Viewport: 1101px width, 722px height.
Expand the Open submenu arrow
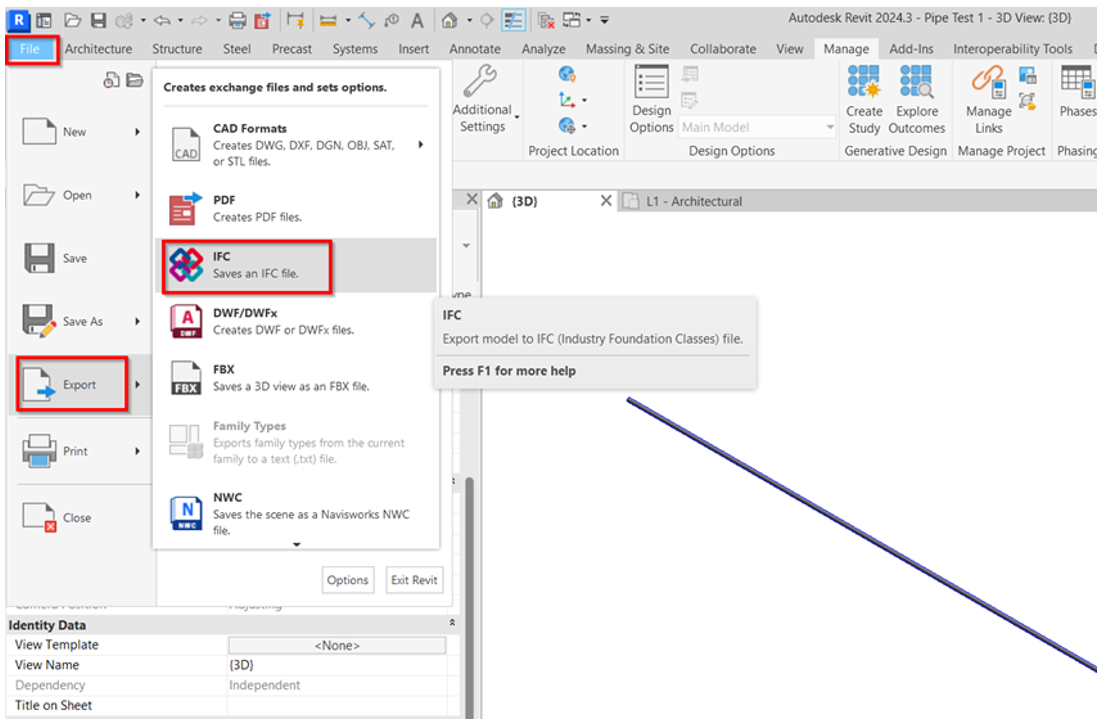tap(138, 195)
